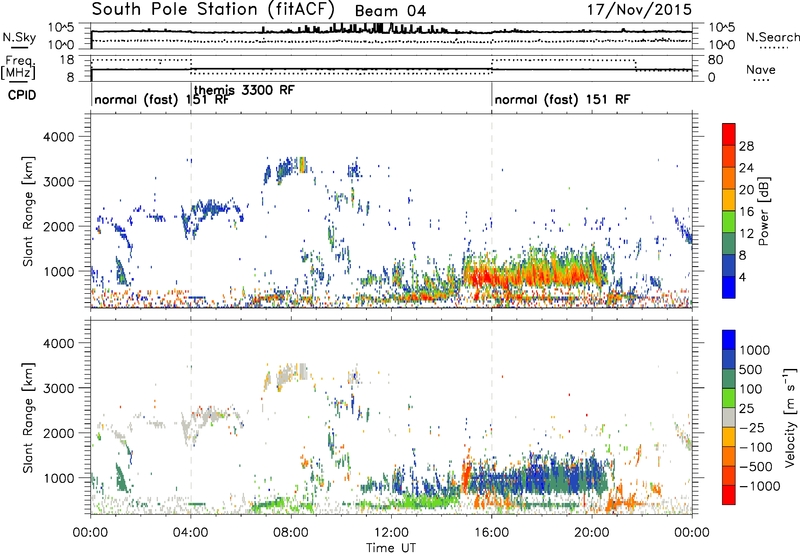Click the 08:00 time axis tick label
The width and height of the screenshot is (800, 554).
click(291, 533)
